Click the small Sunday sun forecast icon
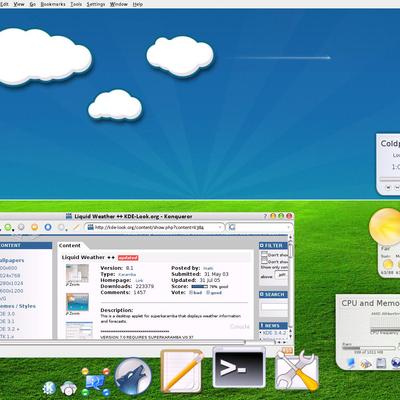Image resolution: width=400 pixels, height=400 pixels. coord(388,264)
